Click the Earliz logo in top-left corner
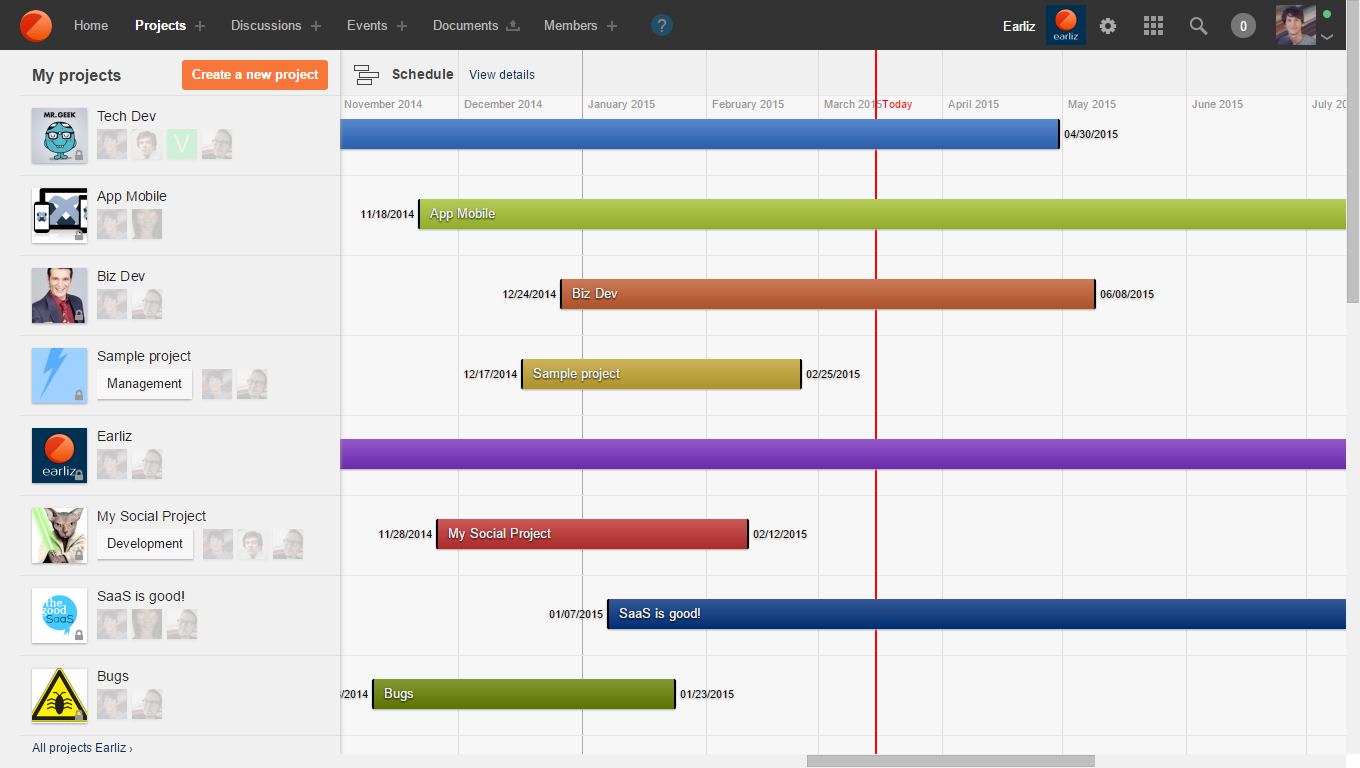This screenshot has width=1360, height=768. pyautogui.click(x=36, y=25)
